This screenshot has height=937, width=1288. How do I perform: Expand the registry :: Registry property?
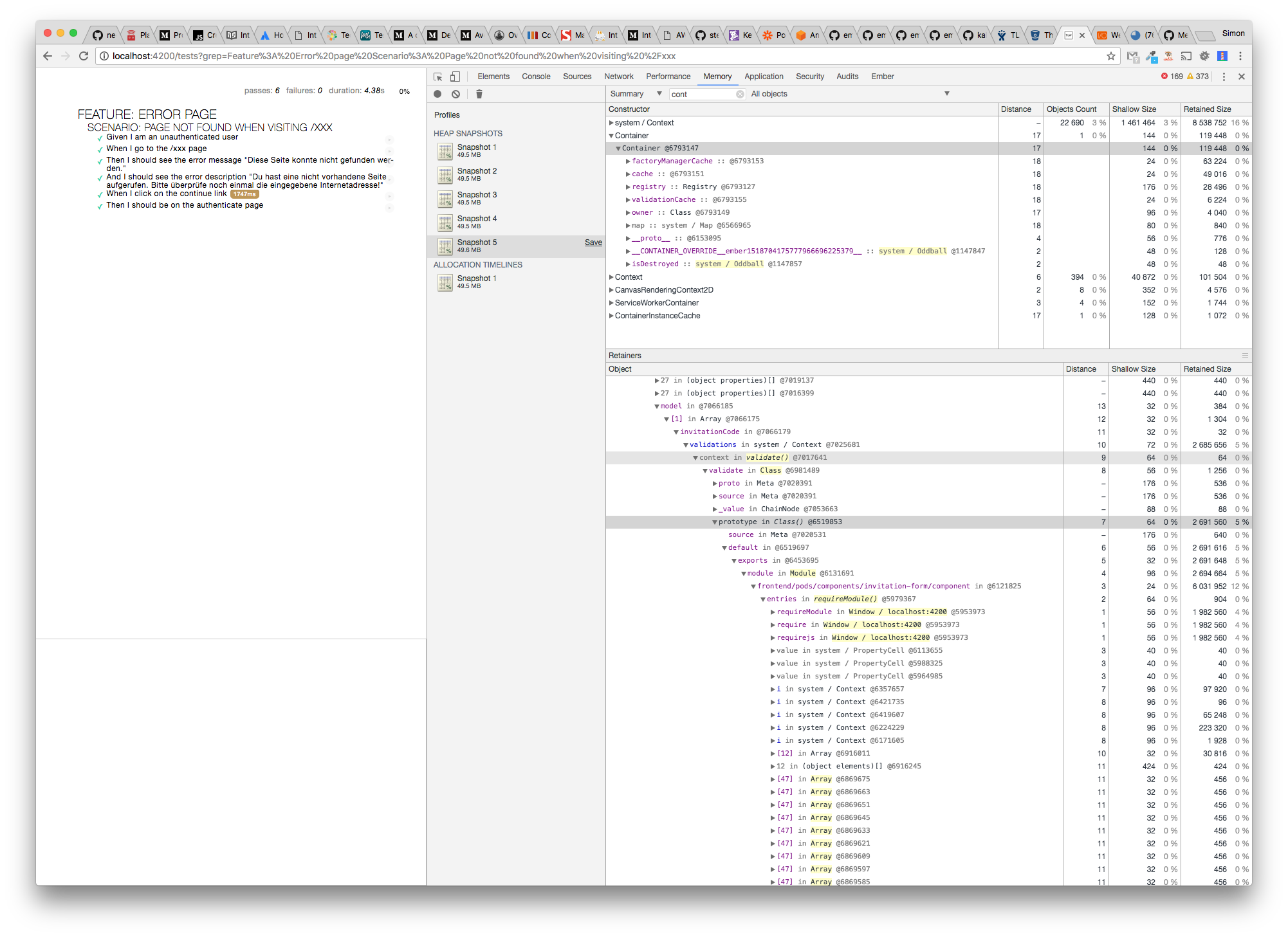tap(628, 187)
